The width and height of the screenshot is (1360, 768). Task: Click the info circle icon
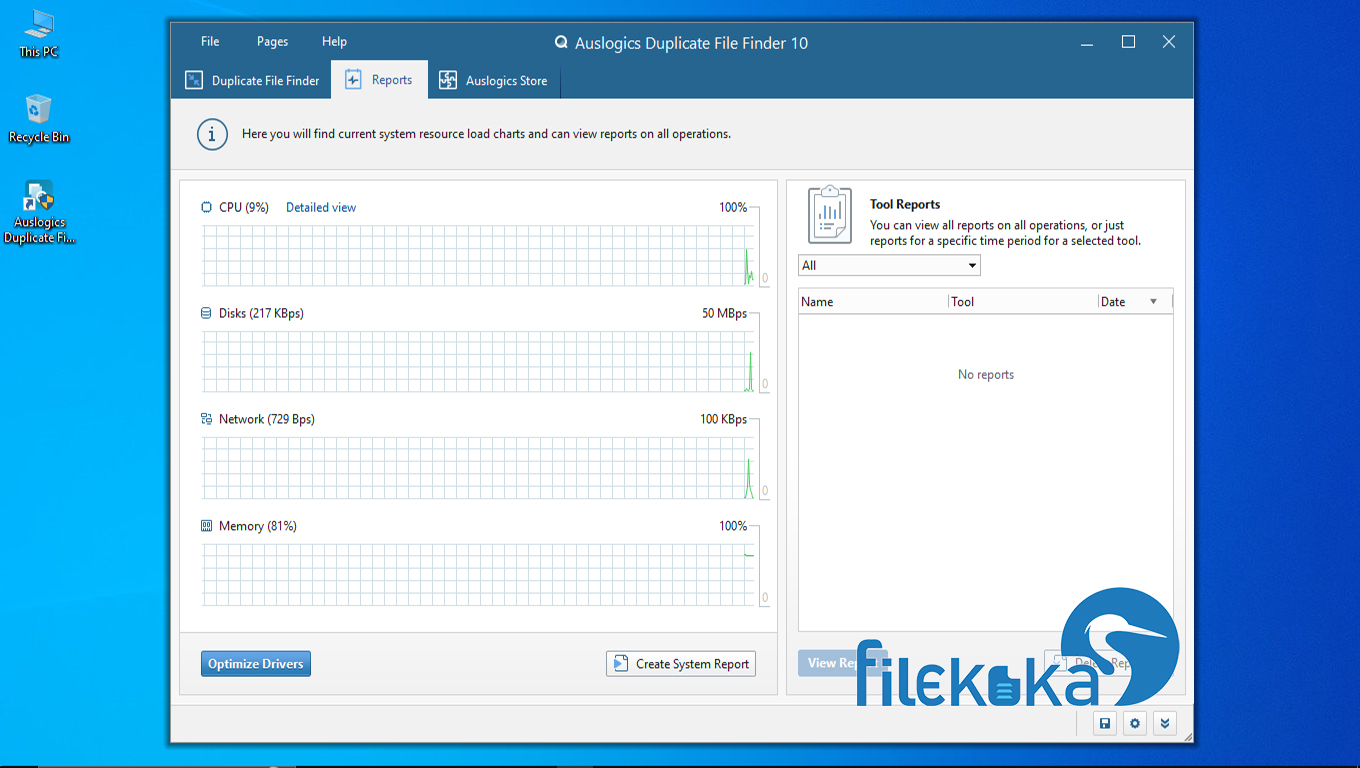coord(212,134)
